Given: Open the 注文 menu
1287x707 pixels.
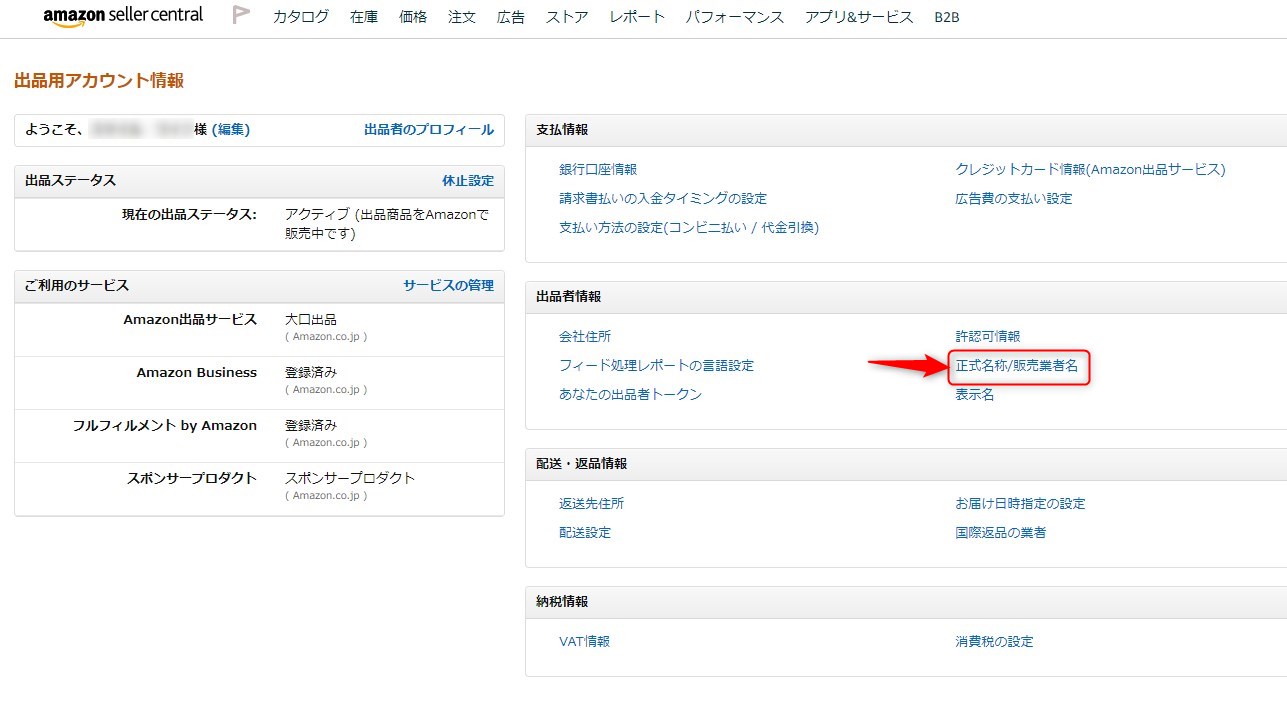Looking at the screenshot, I should (462, 17).
